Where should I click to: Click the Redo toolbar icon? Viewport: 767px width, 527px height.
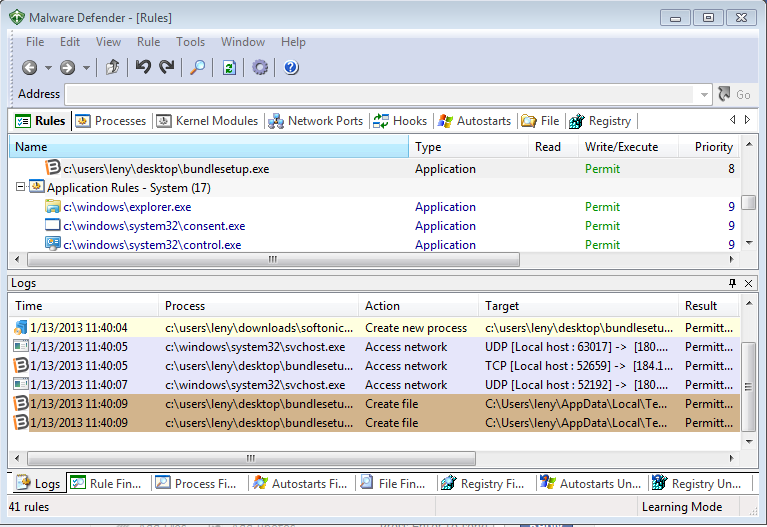[x=167, y=68]
